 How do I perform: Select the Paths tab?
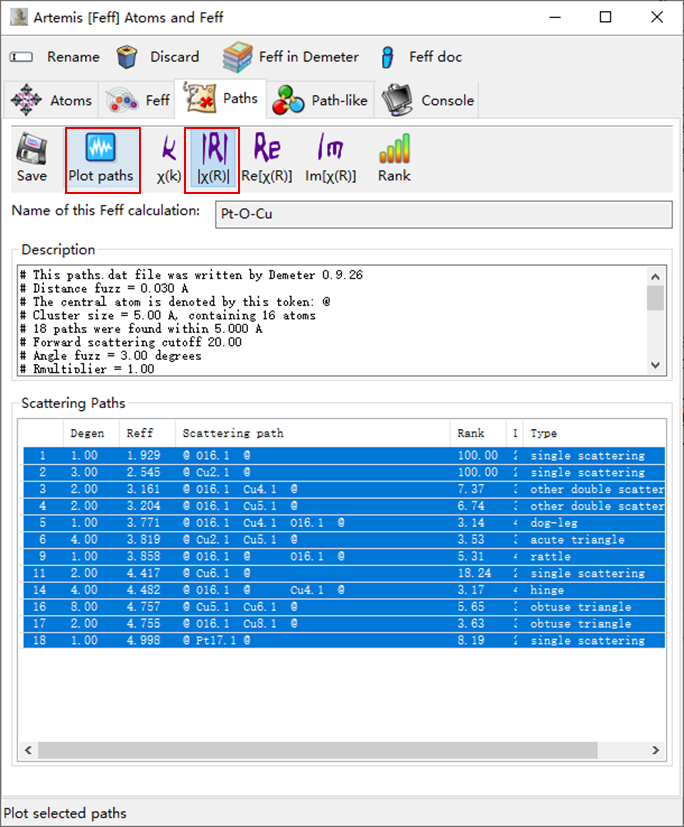coord(221,99)
